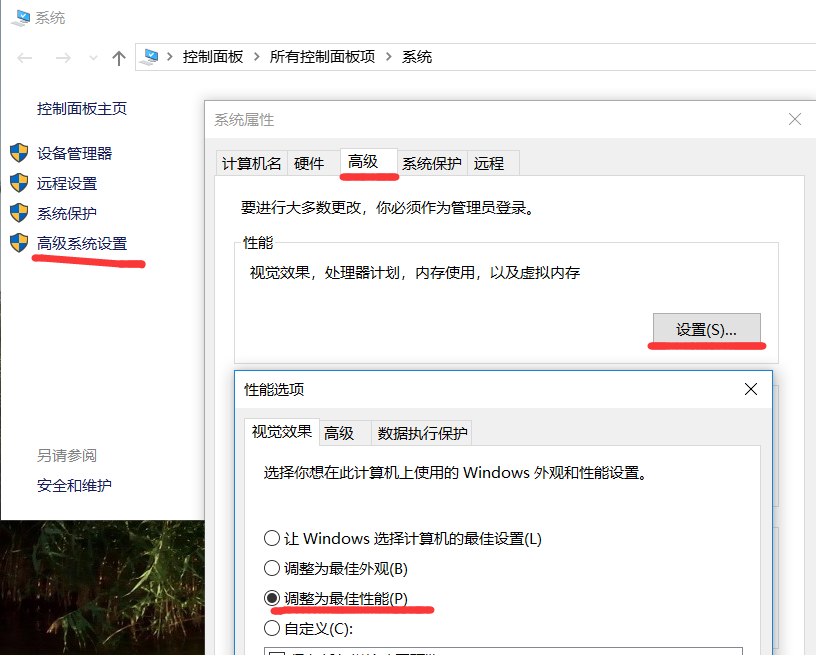Select the 自定义 radio button

pyautogui.click(x=271, y=629)
